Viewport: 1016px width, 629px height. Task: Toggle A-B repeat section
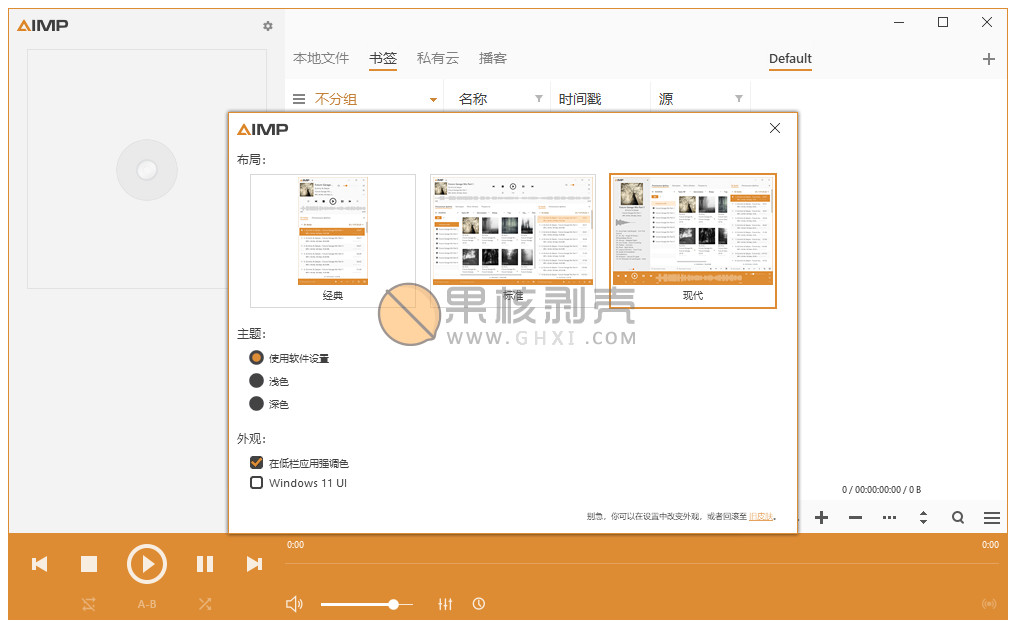point(146,604)
